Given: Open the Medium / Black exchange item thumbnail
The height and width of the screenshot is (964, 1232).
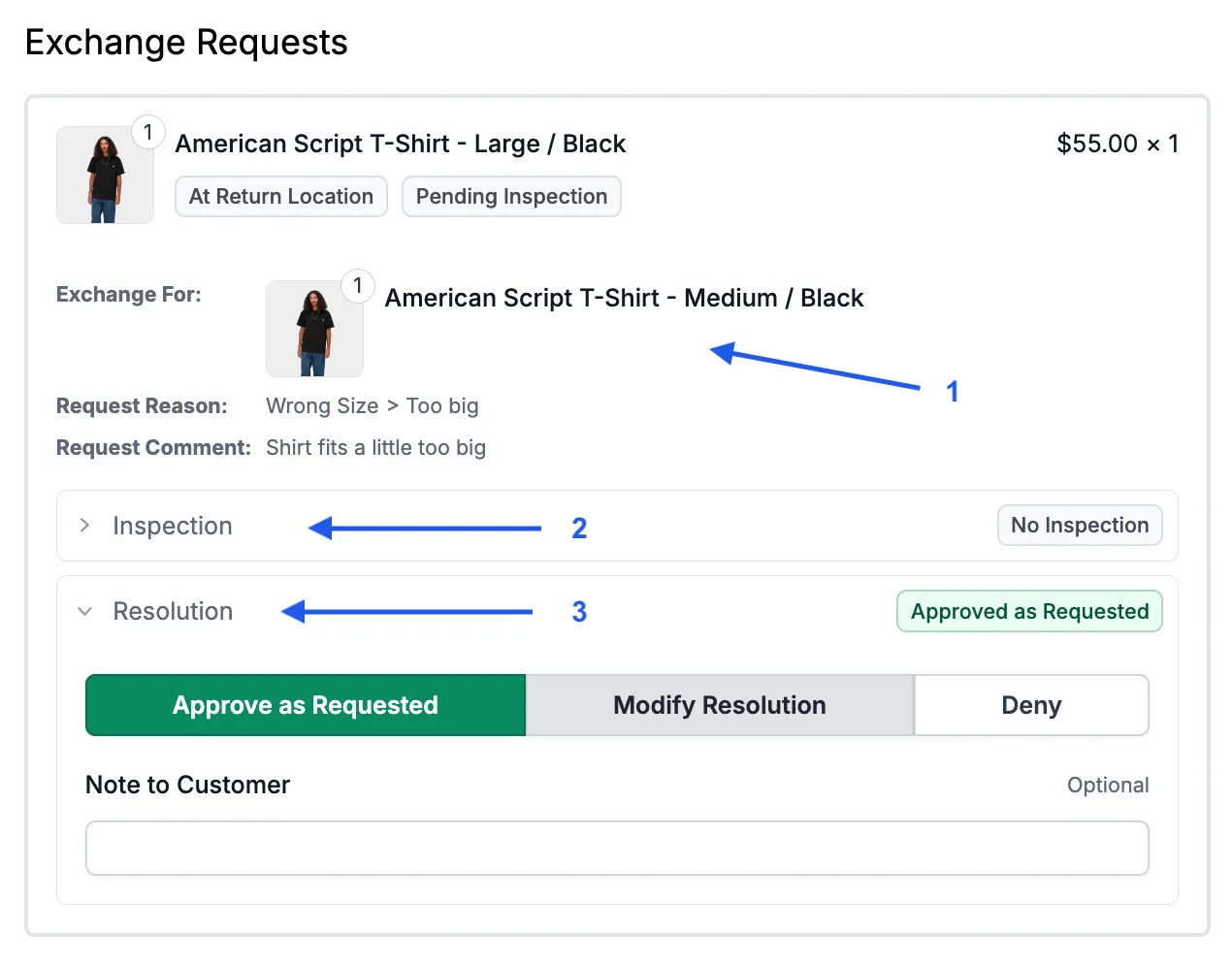Looking at the screenshot, I should (314, 328).
